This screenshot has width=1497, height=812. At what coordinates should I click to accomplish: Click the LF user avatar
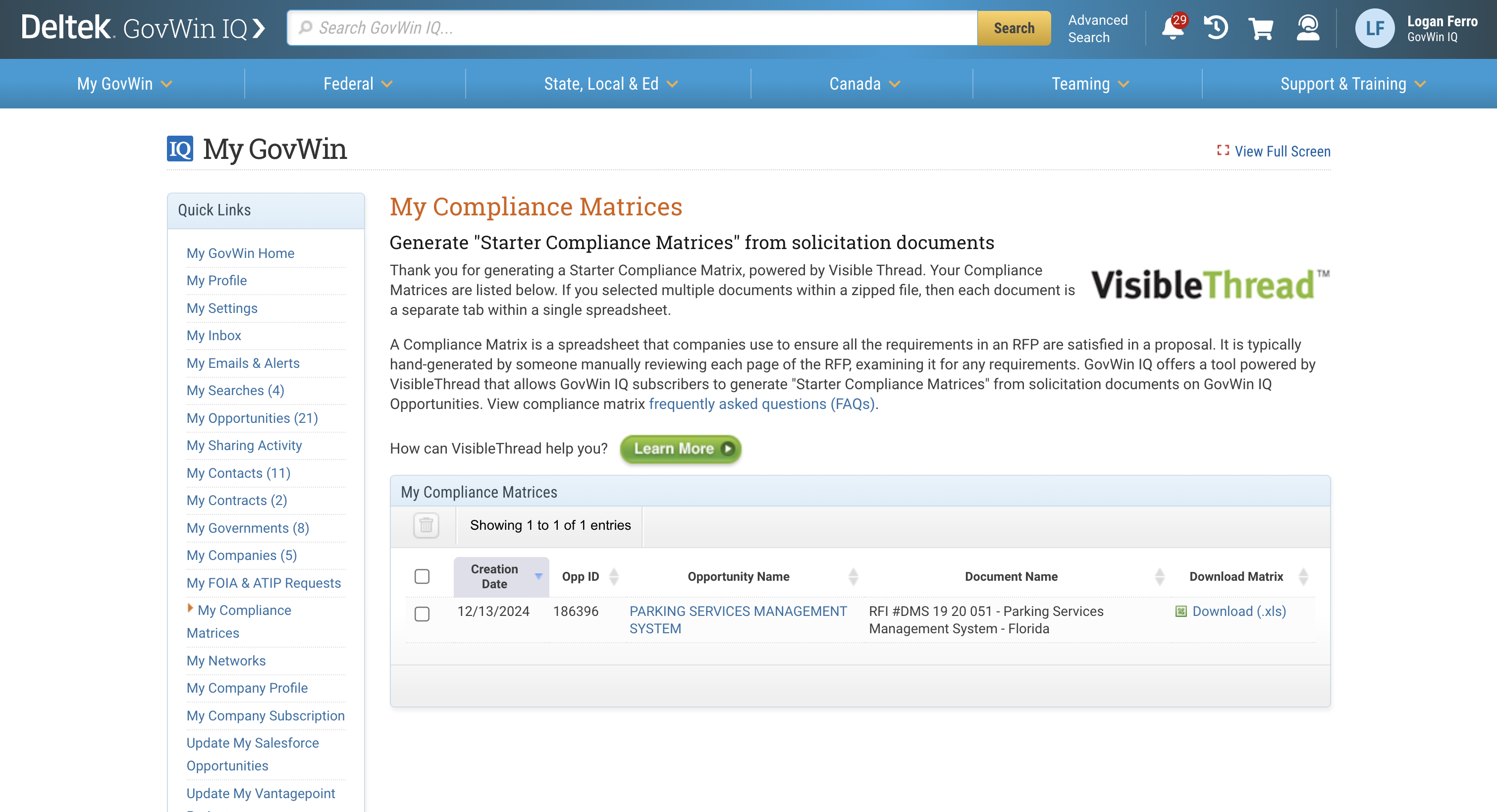click(1374, 28)
